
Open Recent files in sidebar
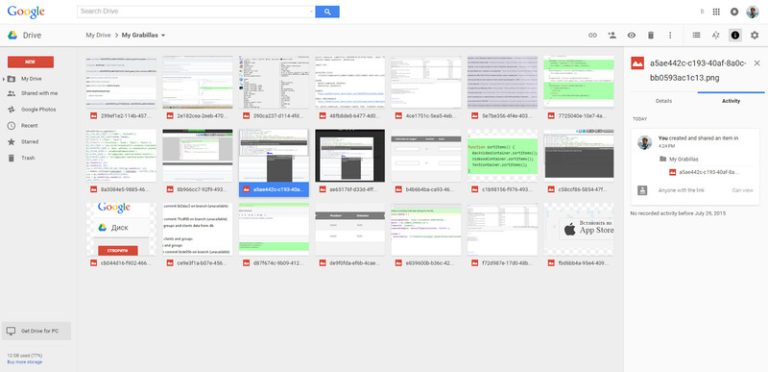[x=29, y=125]
